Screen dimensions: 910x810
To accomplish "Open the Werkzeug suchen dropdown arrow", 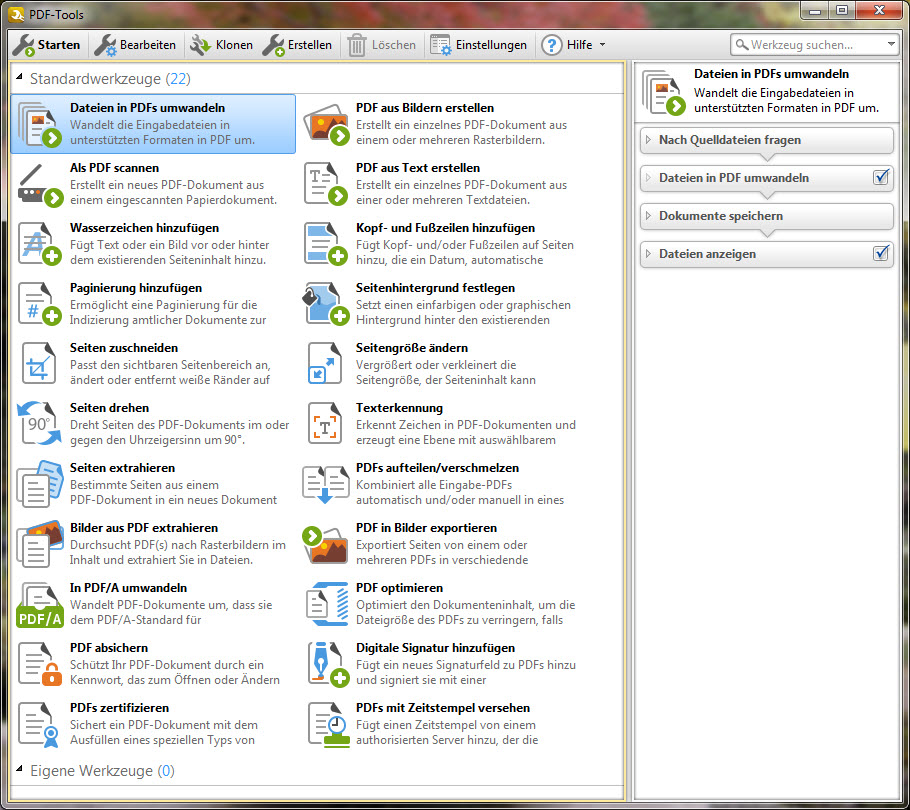I will 891,45.
